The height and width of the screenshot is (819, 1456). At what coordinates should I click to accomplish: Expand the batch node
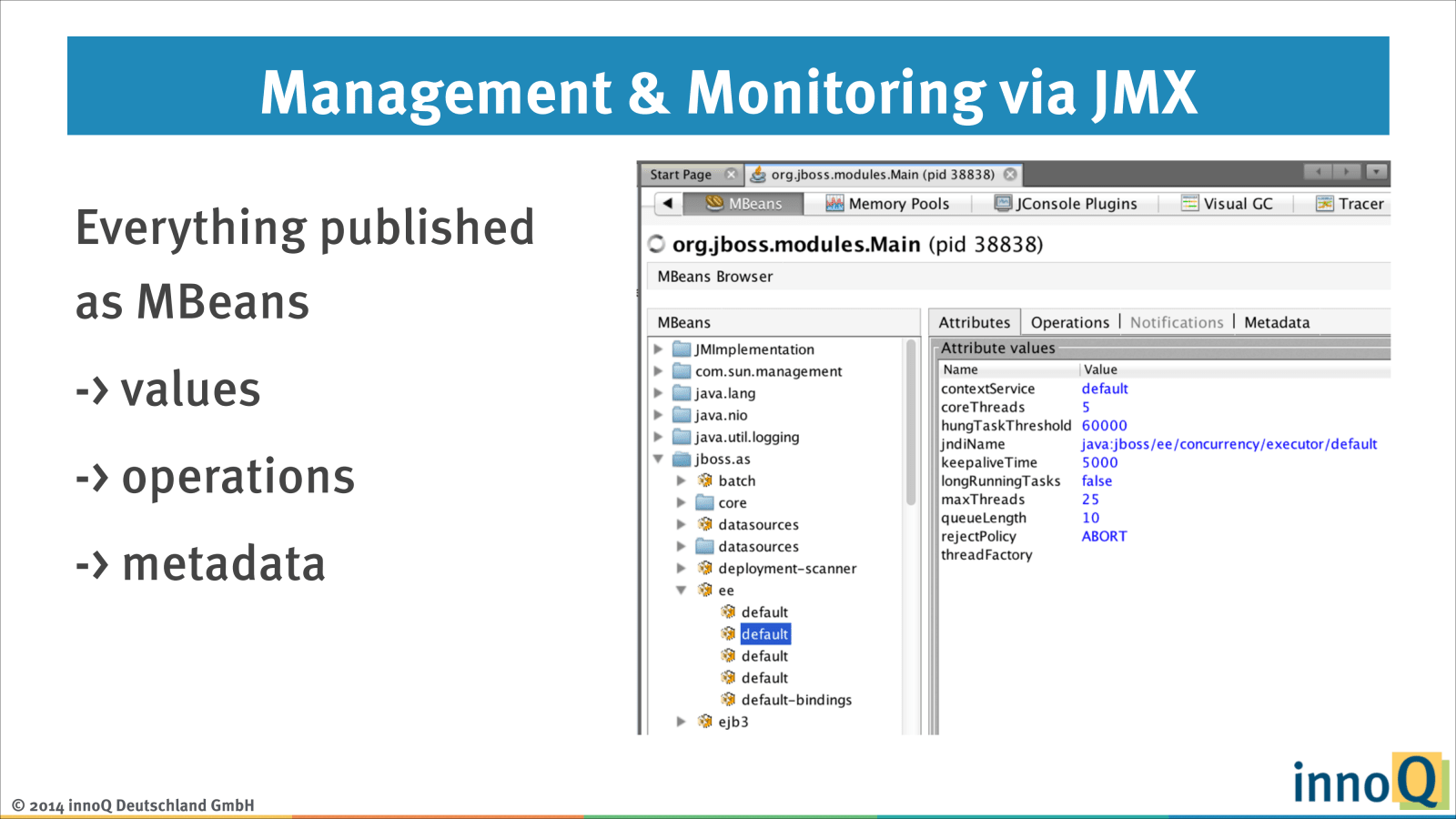pyautogui.click(x=681, y=480)
